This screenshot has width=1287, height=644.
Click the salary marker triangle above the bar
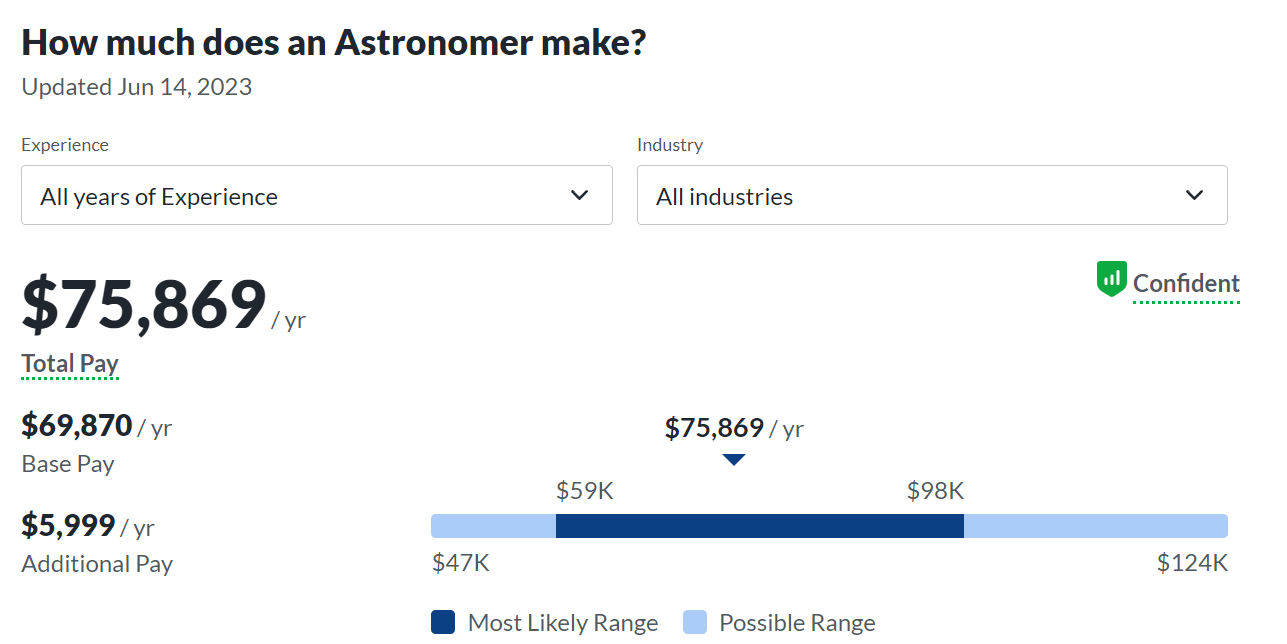click(734, 460)
